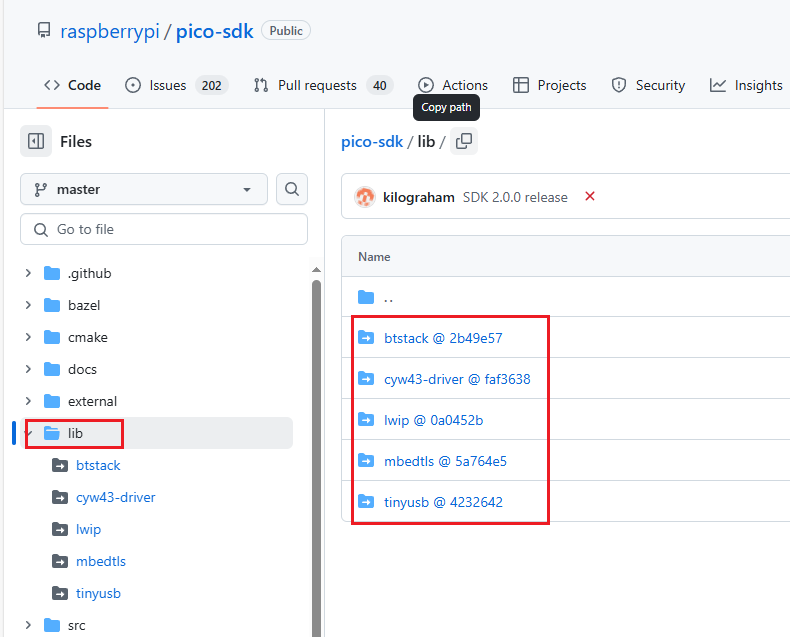Select src folder in file tree

64,625
